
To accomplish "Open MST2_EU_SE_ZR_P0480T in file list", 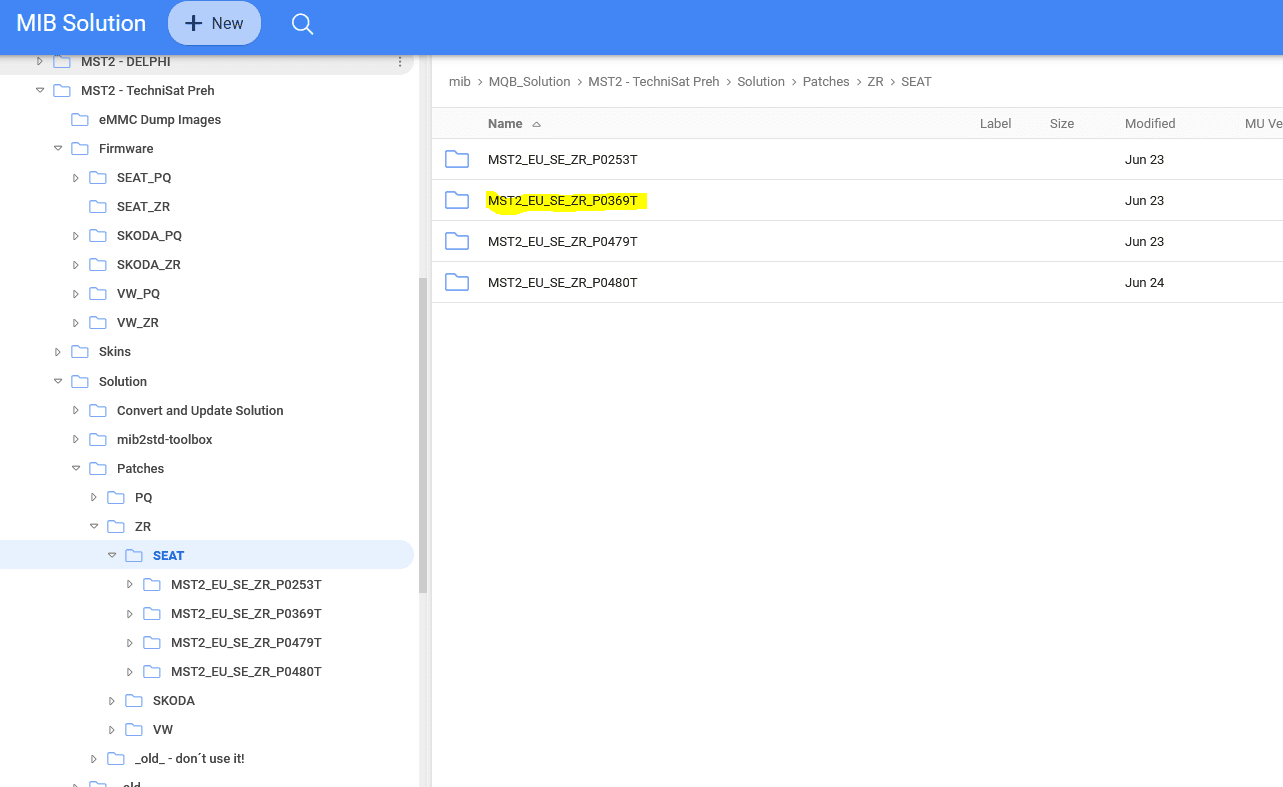I will click(562, 282).
